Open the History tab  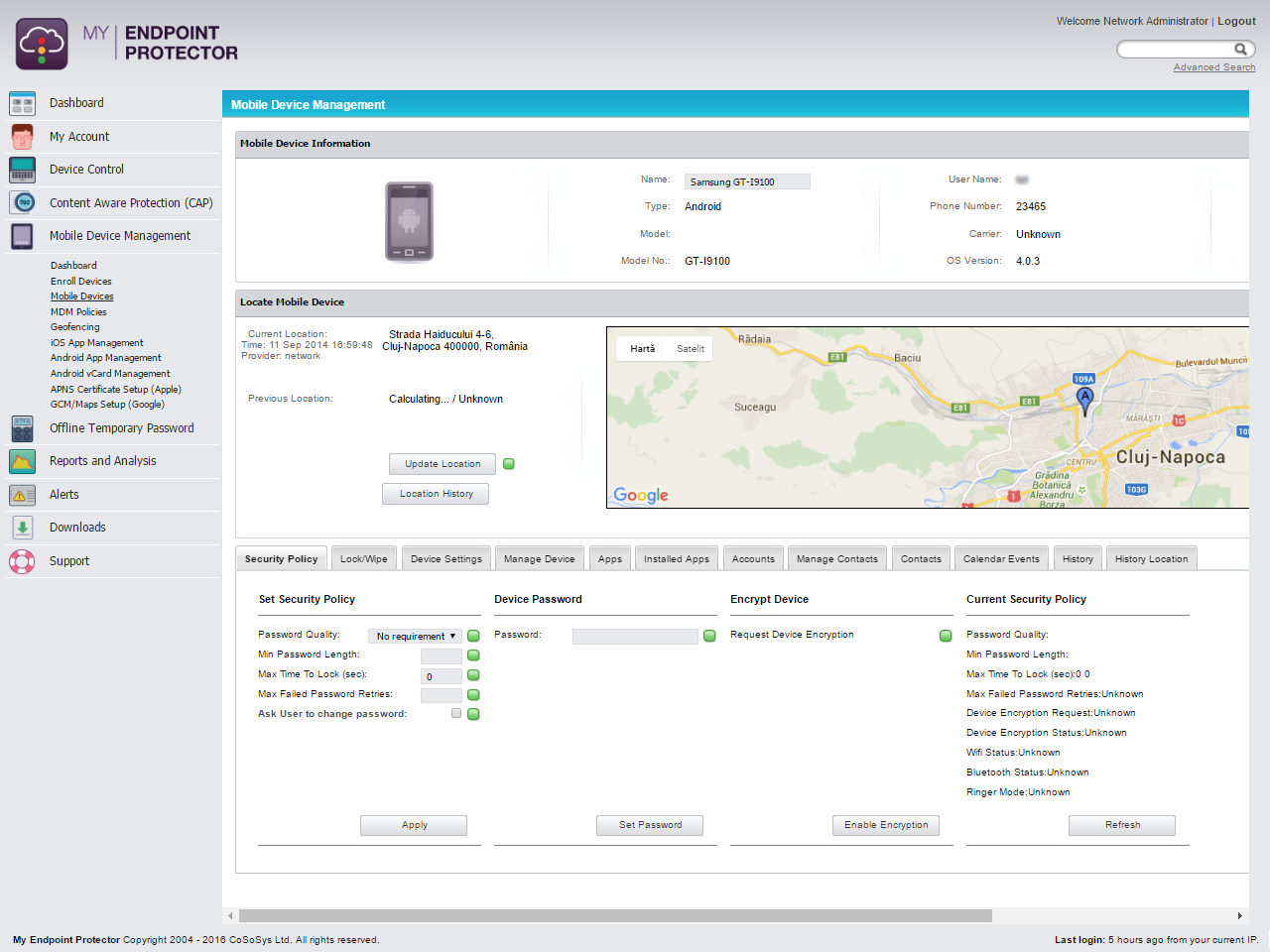click(1079, 559)
